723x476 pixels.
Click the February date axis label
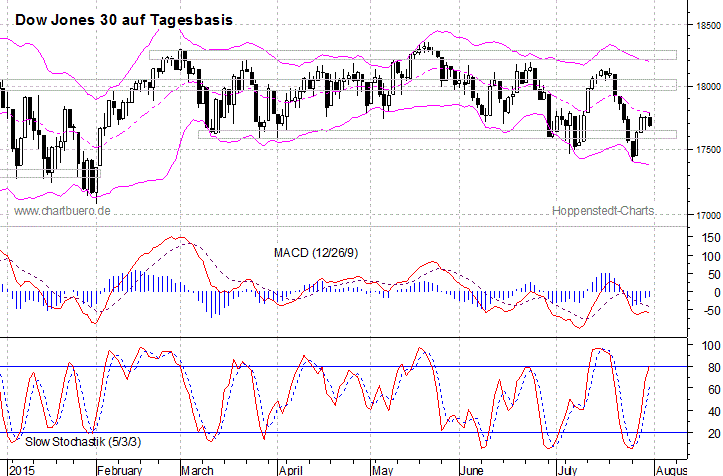(119, 470)
